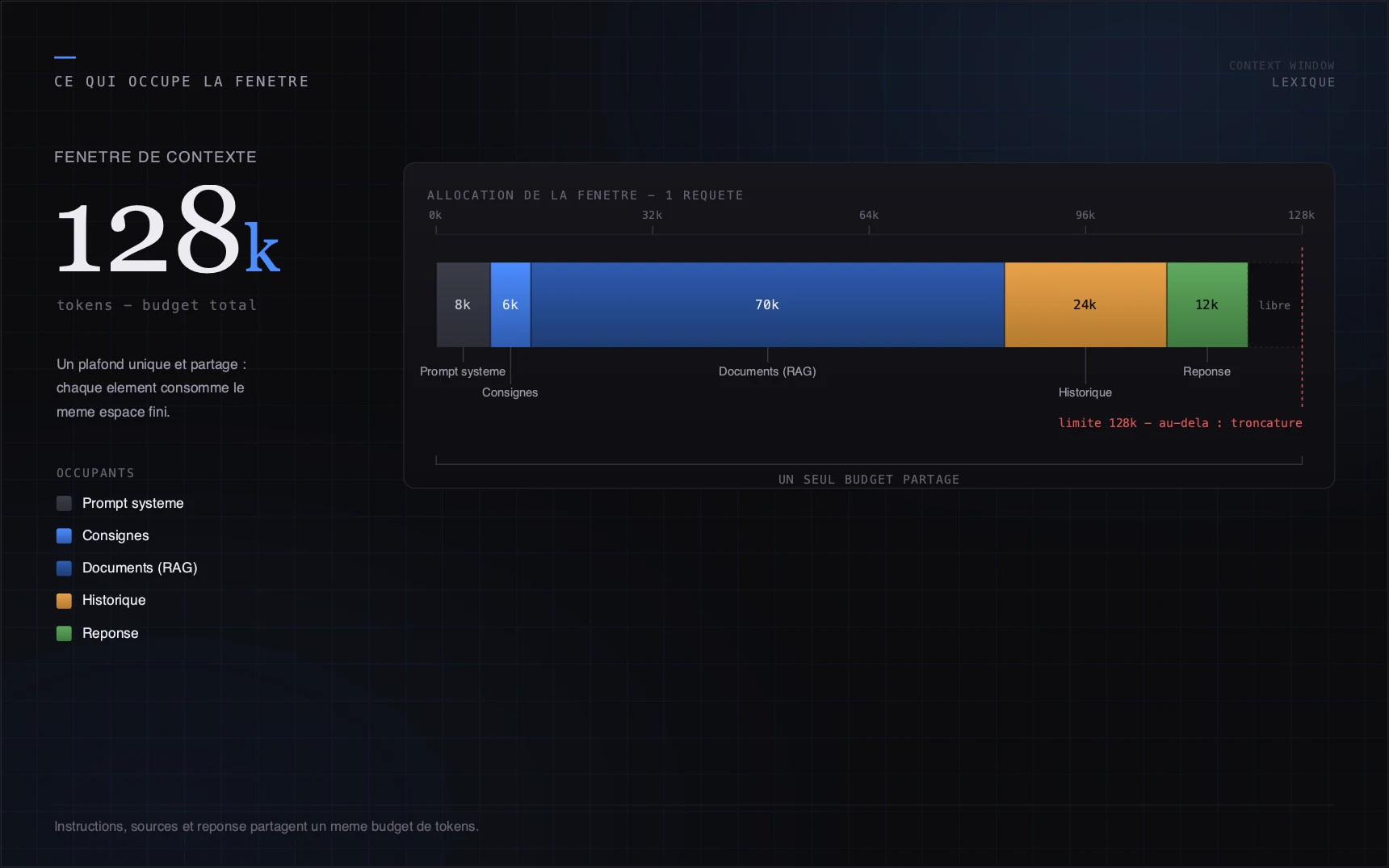Click the 'Un plafond unique et partage' paragraph
Viewport: 1389px width, 868px height.
pos(151,388)
